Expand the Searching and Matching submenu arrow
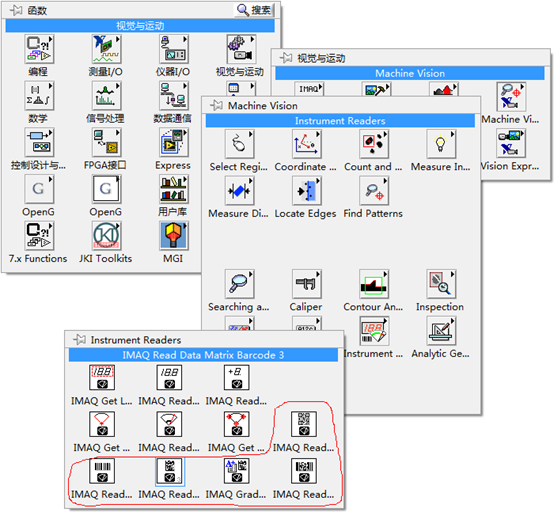554x512 pixels. (x=251, y=274)
